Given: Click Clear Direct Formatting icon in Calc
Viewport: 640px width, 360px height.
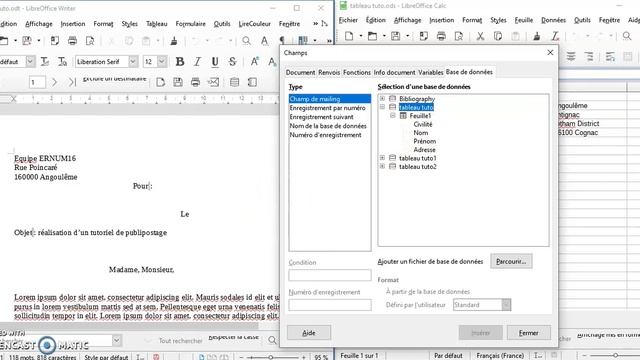Looking at the screenshot, I should [555, 36].
